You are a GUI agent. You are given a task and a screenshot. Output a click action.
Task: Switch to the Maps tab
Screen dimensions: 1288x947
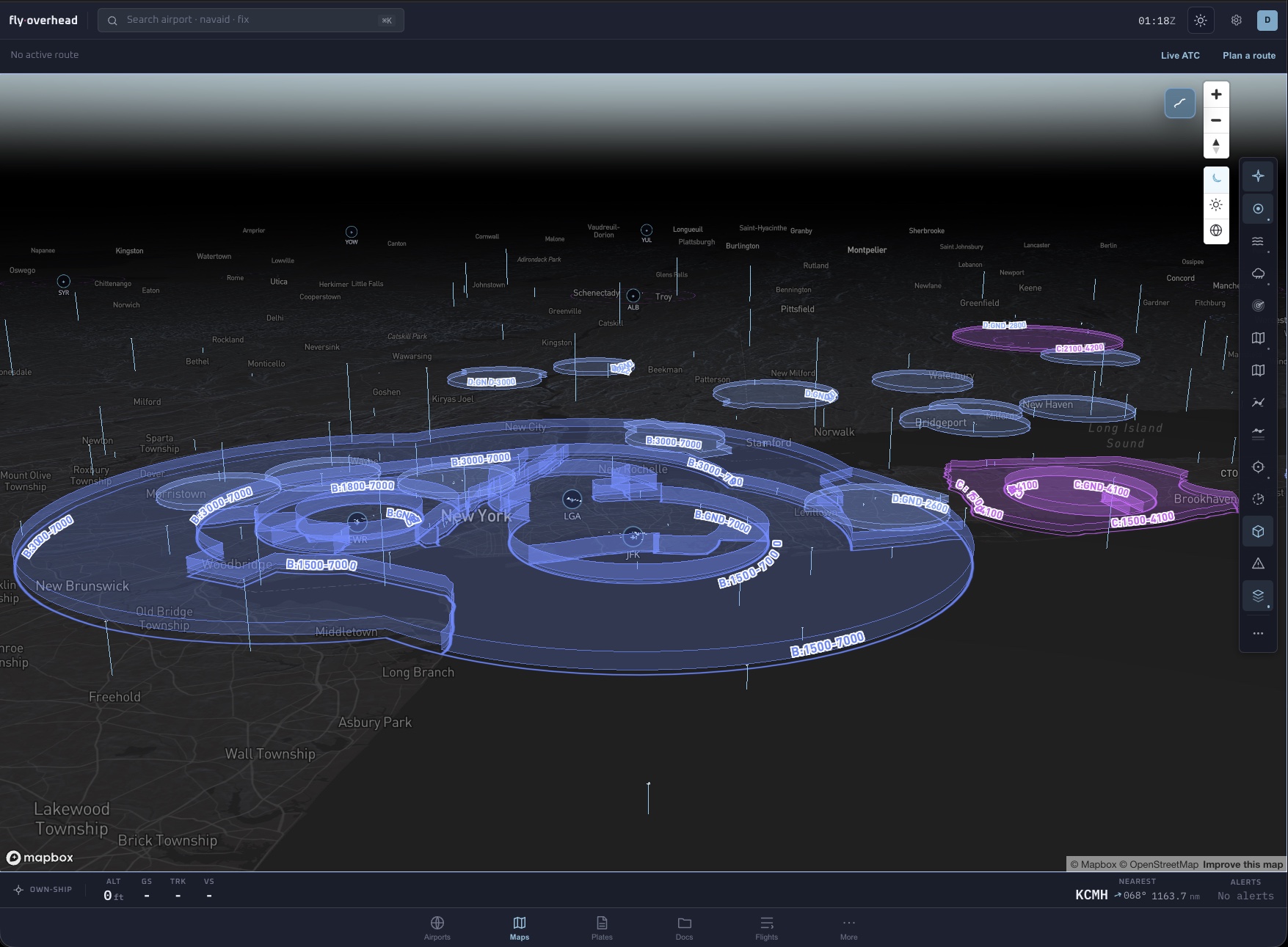[x=520, y=928]
